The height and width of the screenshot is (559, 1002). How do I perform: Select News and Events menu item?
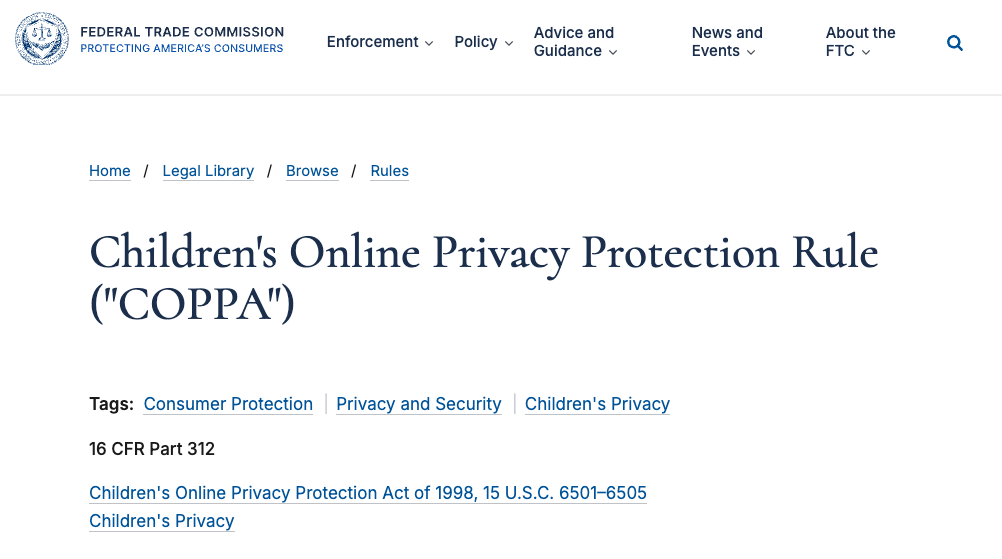[x=727, y=42]
